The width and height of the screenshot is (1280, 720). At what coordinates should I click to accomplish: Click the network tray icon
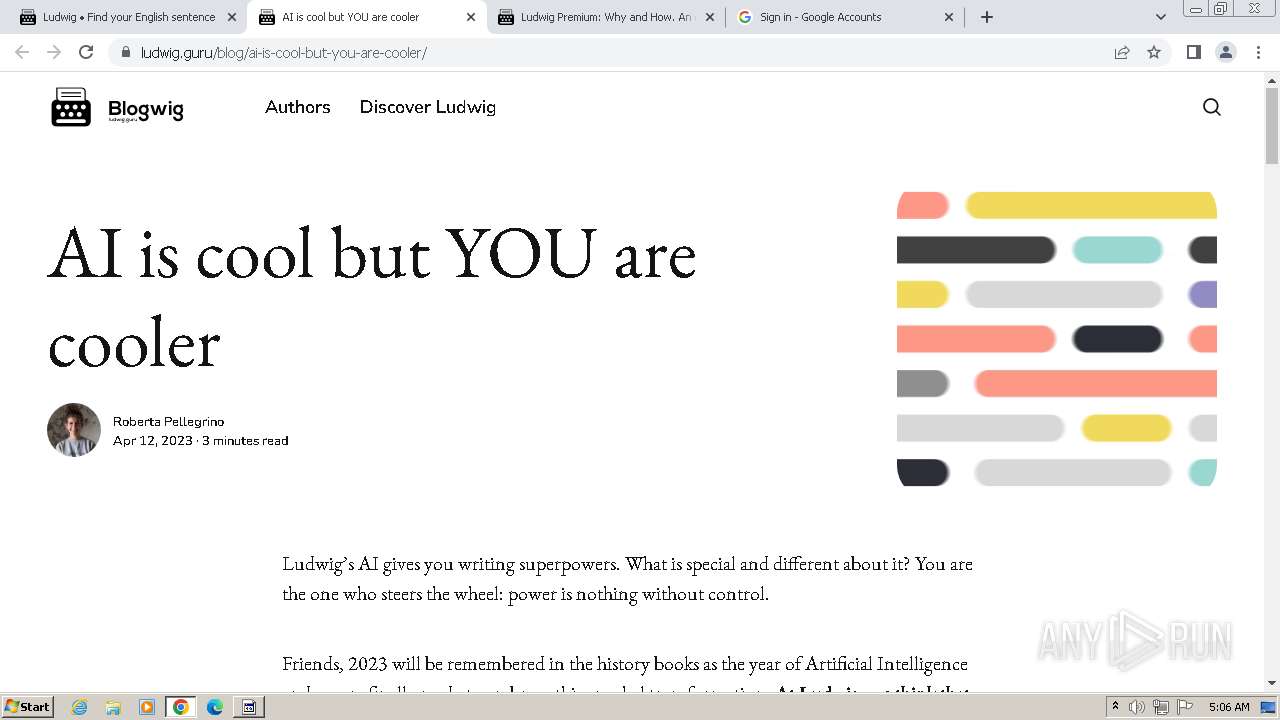point(1161,707)
